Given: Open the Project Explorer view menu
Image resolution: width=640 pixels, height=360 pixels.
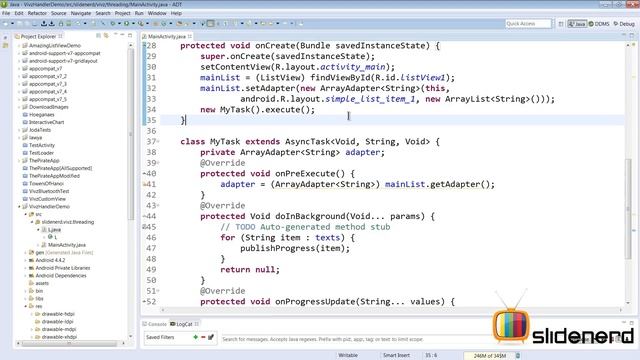Looking at the screenshot, I should click(x=115, y=35).
